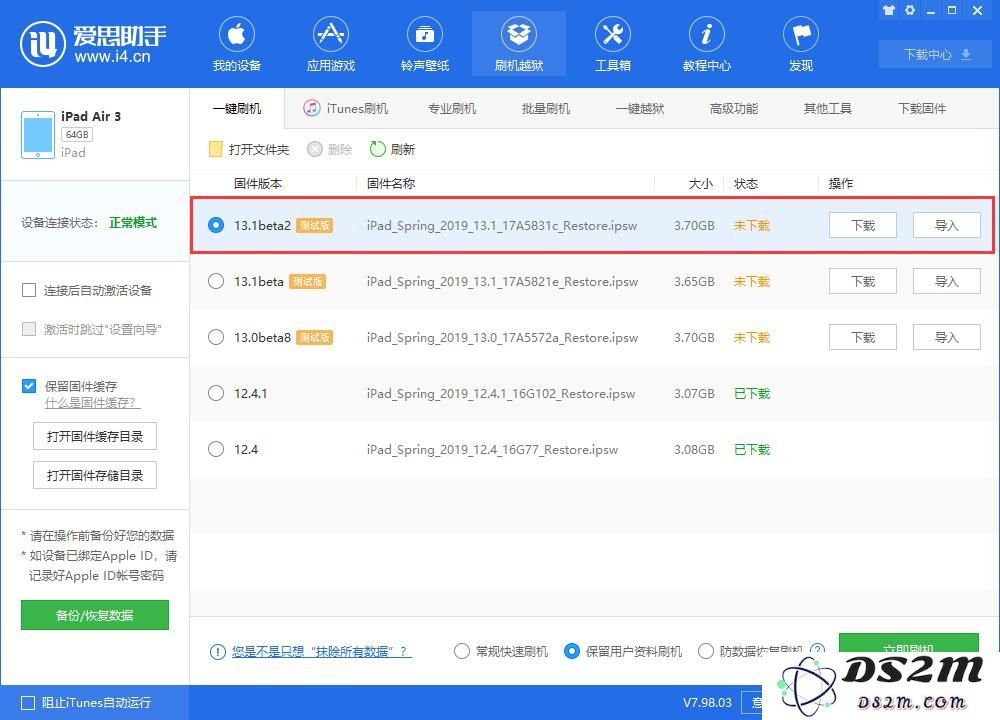Image resolution: width=1000 pixels, height=720 pixels.
Task: Click the iPad Air 3 device icon
Action: click(x=38, y=135)
